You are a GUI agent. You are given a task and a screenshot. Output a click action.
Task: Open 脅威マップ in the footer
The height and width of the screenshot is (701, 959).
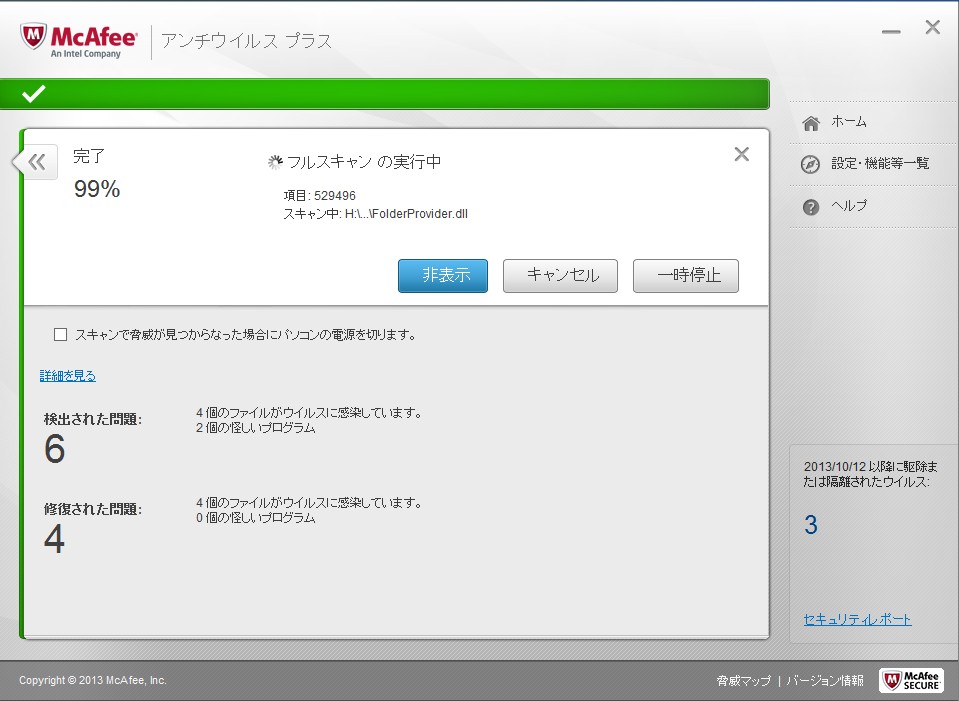click(x=744, y=680)
